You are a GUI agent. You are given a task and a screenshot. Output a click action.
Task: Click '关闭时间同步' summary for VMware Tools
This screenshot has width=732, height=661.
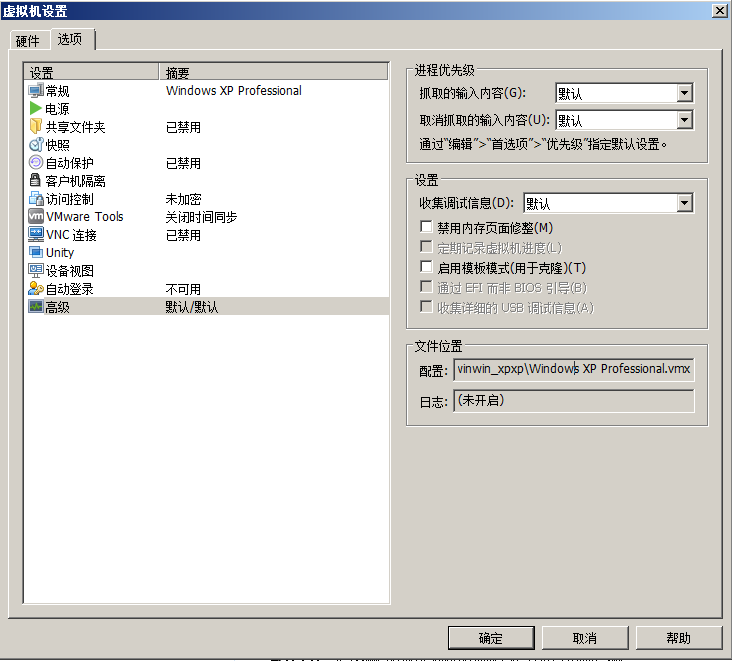point(201,217)
